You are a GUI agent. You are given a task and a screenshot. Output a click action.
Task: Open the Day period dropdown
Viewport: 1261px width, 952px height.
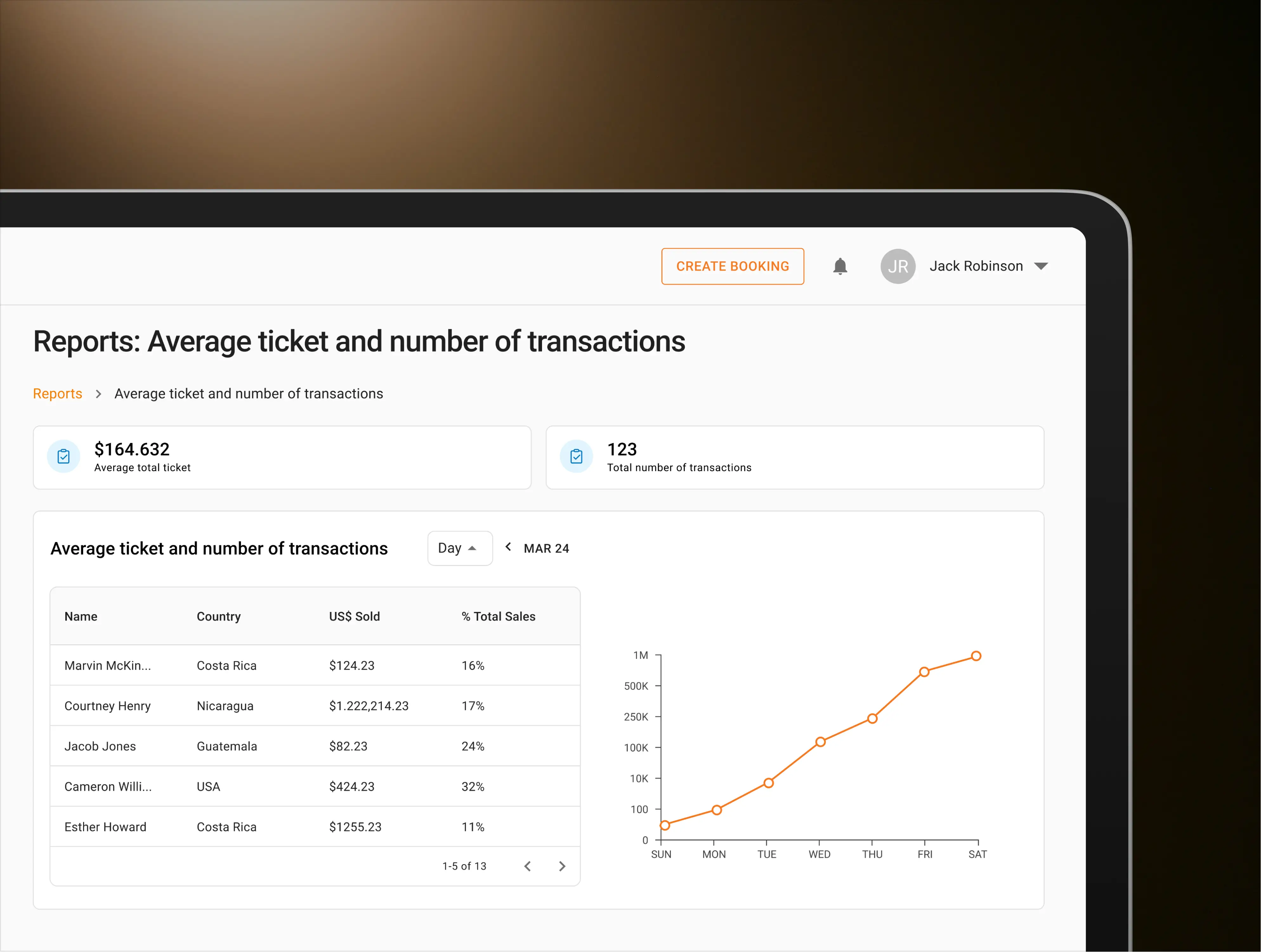[460, 548]
